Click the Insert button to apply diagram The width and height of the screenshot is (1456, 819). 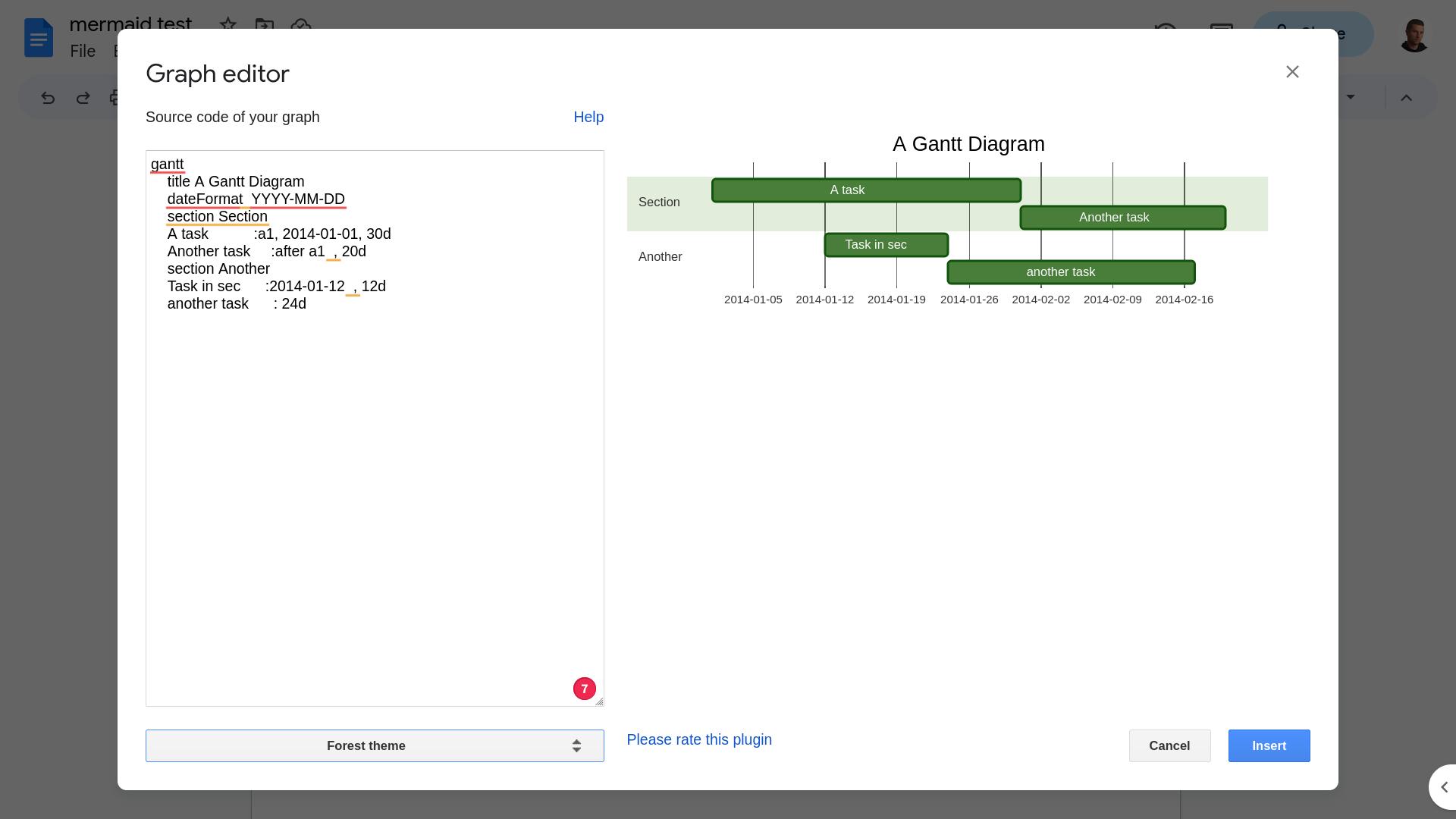tap(1269, 745)
